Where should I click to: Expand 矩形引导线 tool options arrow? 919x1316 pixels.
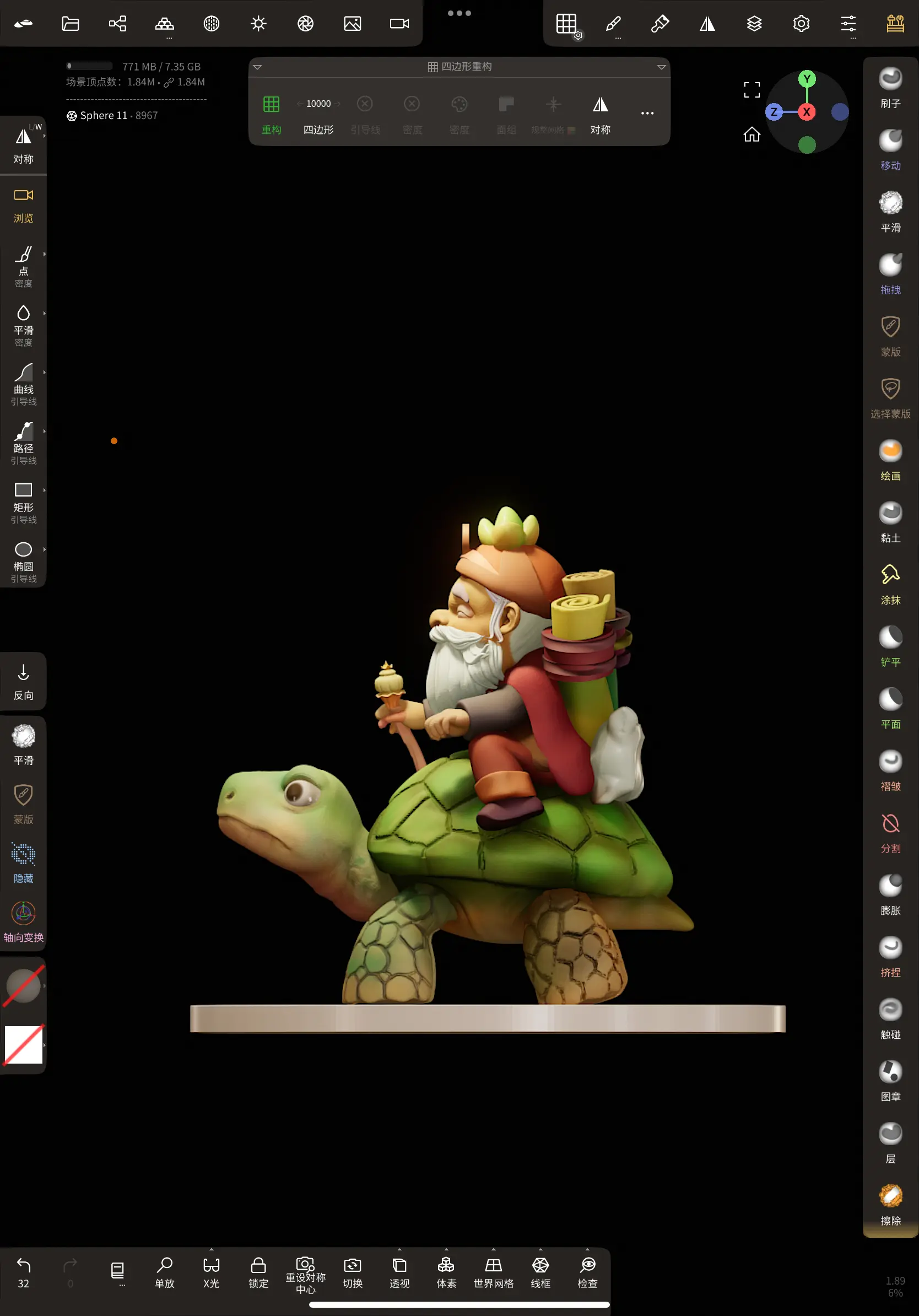pyautogui.click(x=44, y=490)
